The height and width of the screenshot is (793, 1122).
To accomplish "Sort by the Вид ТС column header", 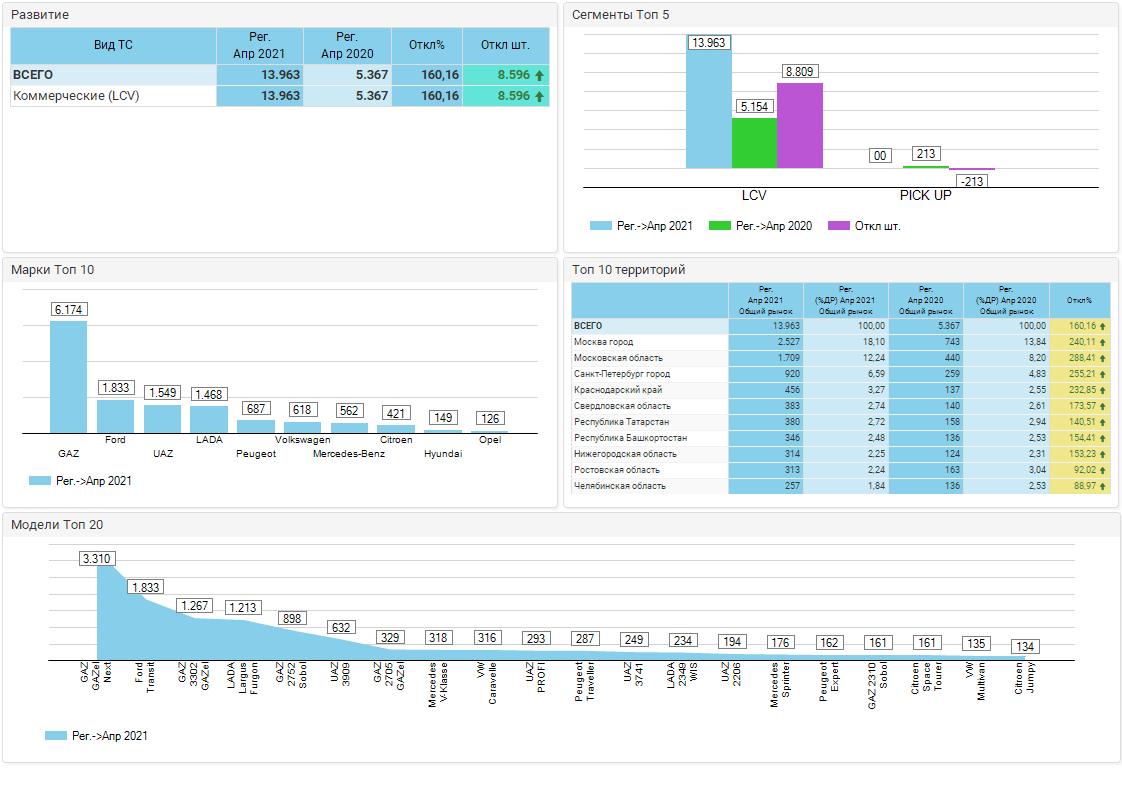I will [x=113, y=45].
